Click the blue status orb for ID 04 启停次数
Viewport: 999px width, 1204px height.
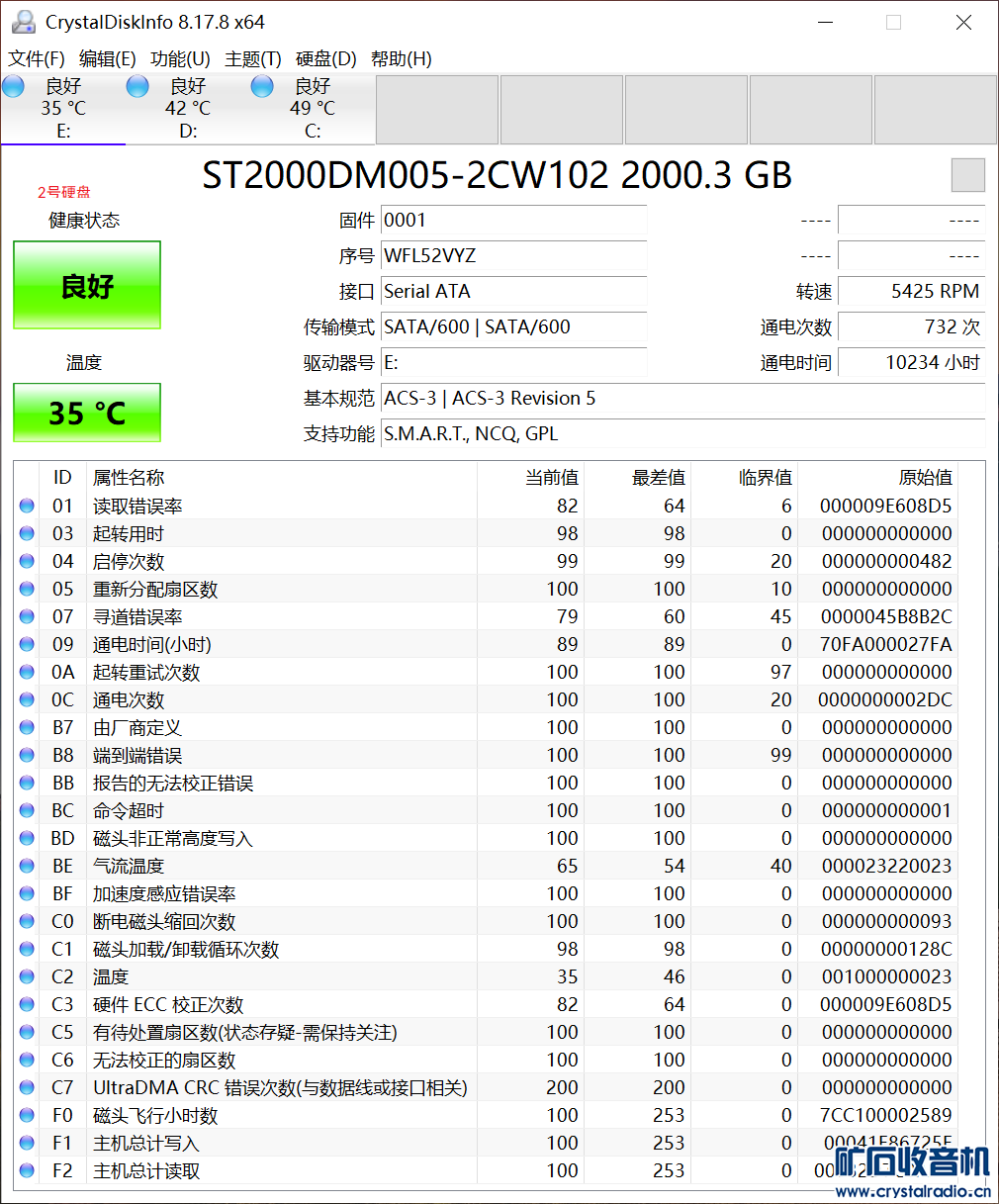point(26,561)
